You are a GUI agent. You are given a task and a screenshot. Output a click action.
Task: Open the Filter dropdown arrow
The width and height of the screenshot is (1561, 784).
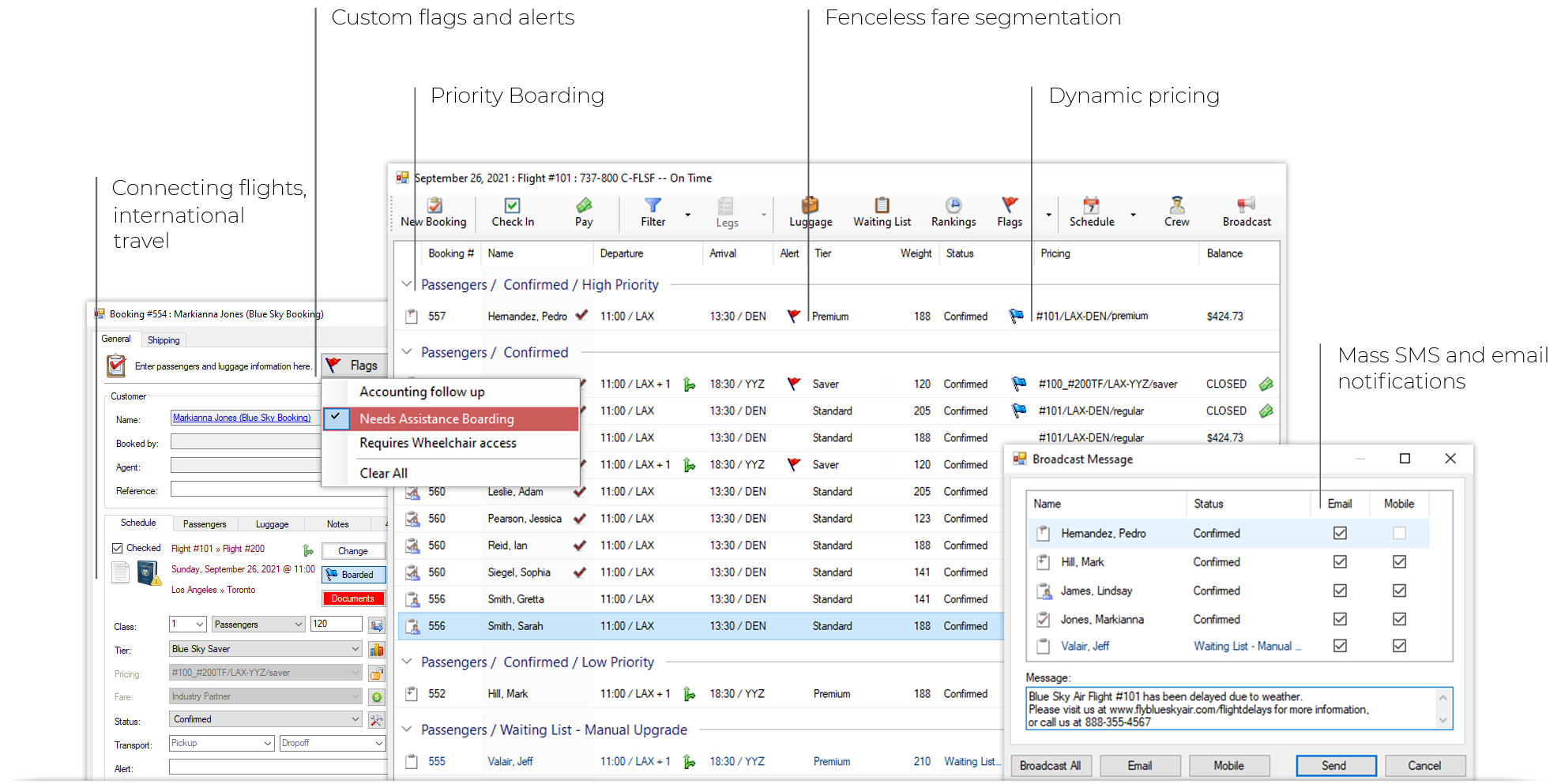[687, 215]
